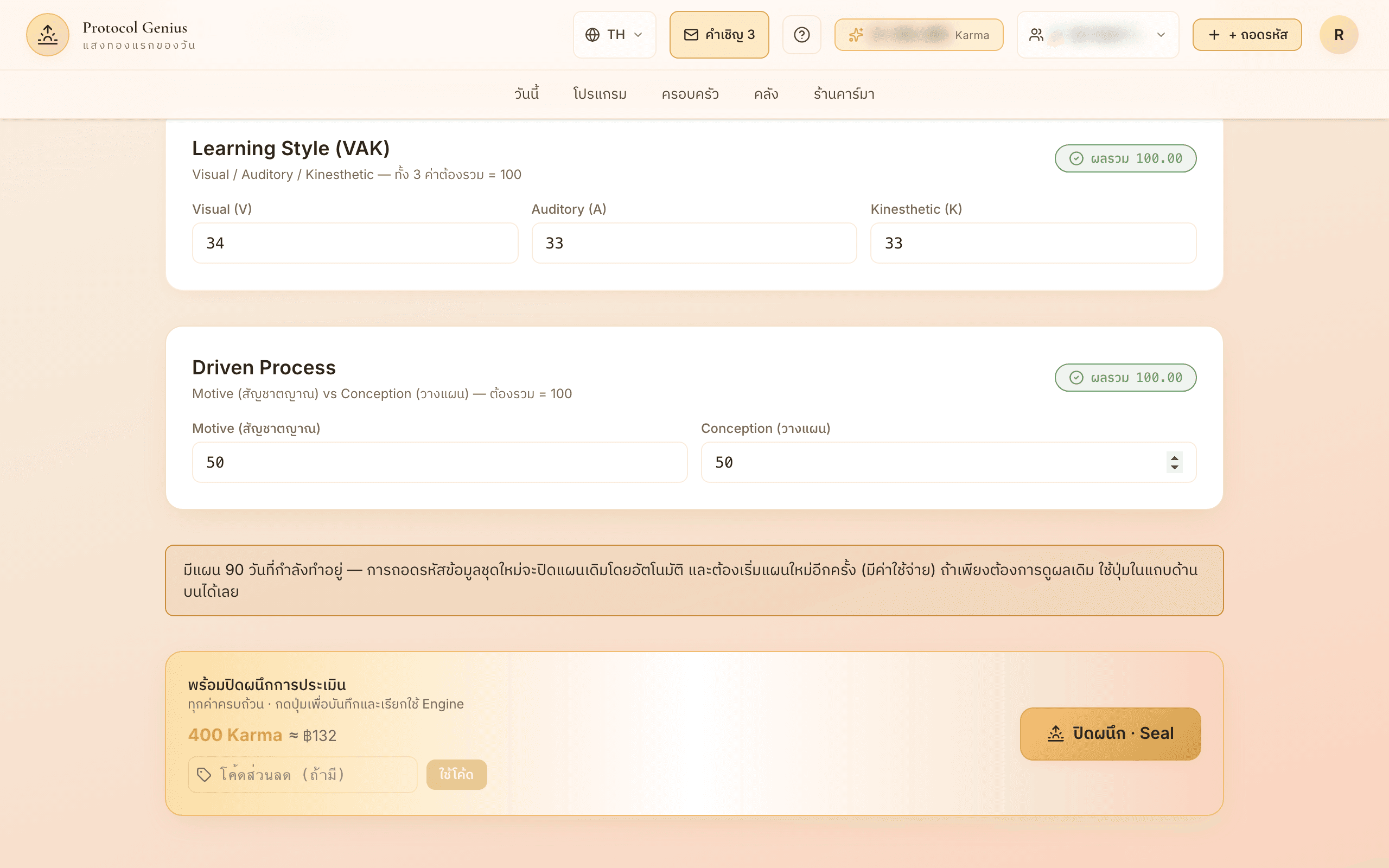Click the envelope icon in invitations button
Viewport: 1389px width, 868px height.
pyautogui.click(x=691, y=35)
